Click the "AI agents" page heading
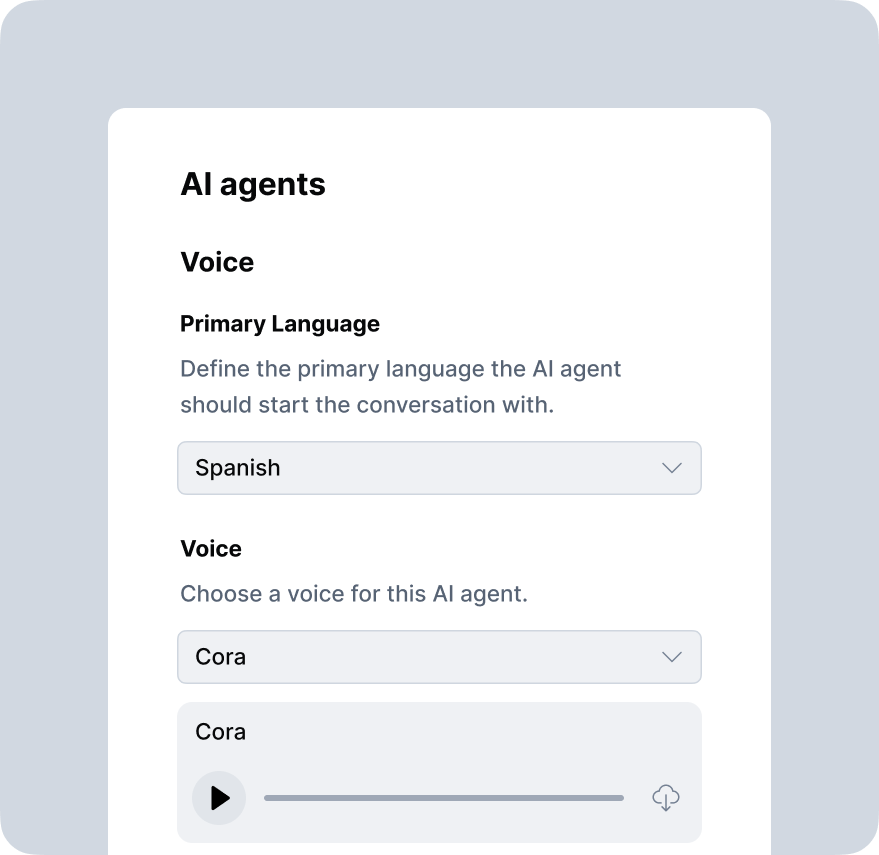879x855 pixels. click(253, 185)
